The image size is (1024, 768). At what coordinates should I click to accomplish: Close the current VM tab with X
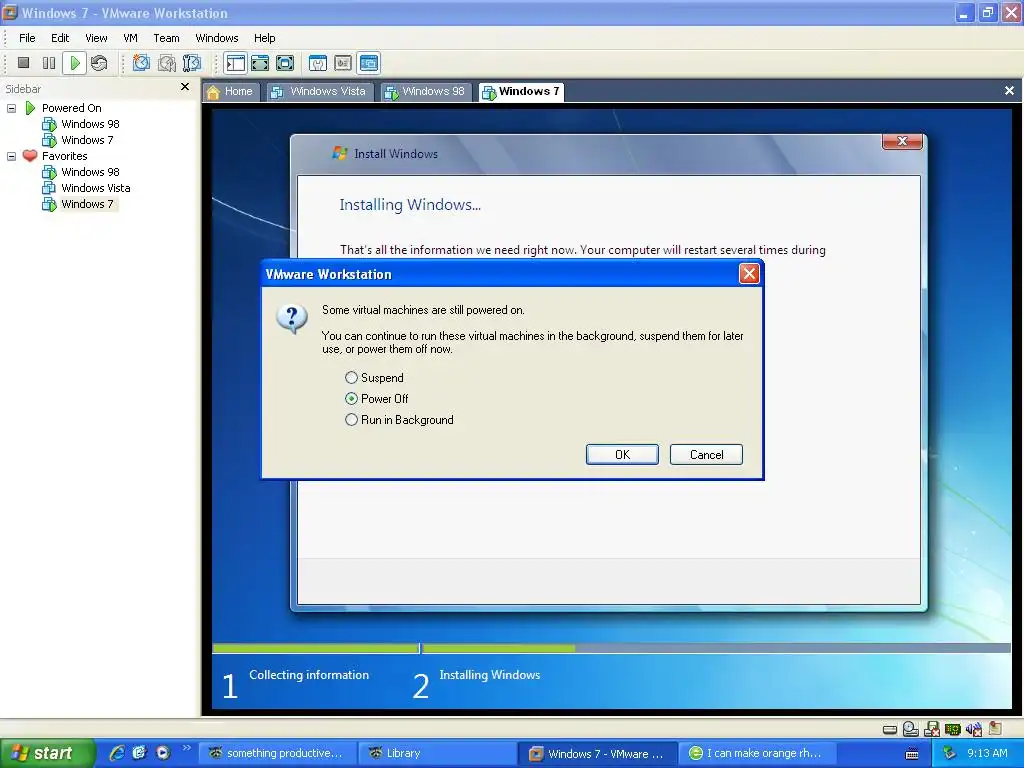tap(1009, 91)
